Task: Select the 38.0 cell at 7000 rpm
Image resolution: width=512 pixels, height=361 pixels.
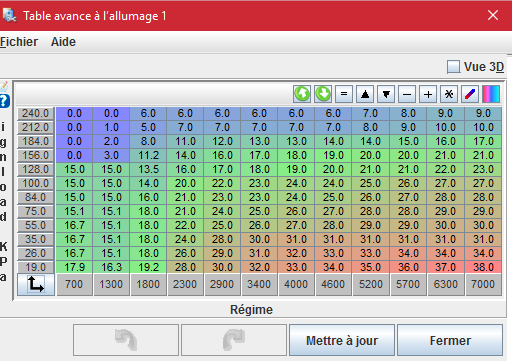Action: click(x=483, y=267)
